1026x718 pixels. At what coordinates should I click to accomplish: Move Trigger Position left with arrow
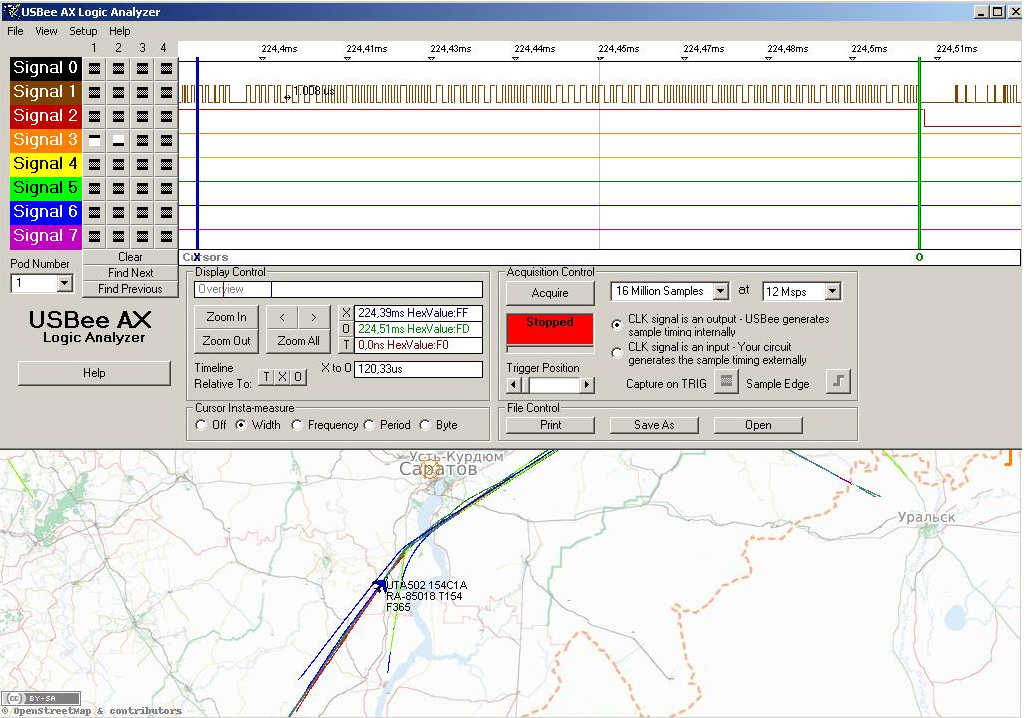514,385
